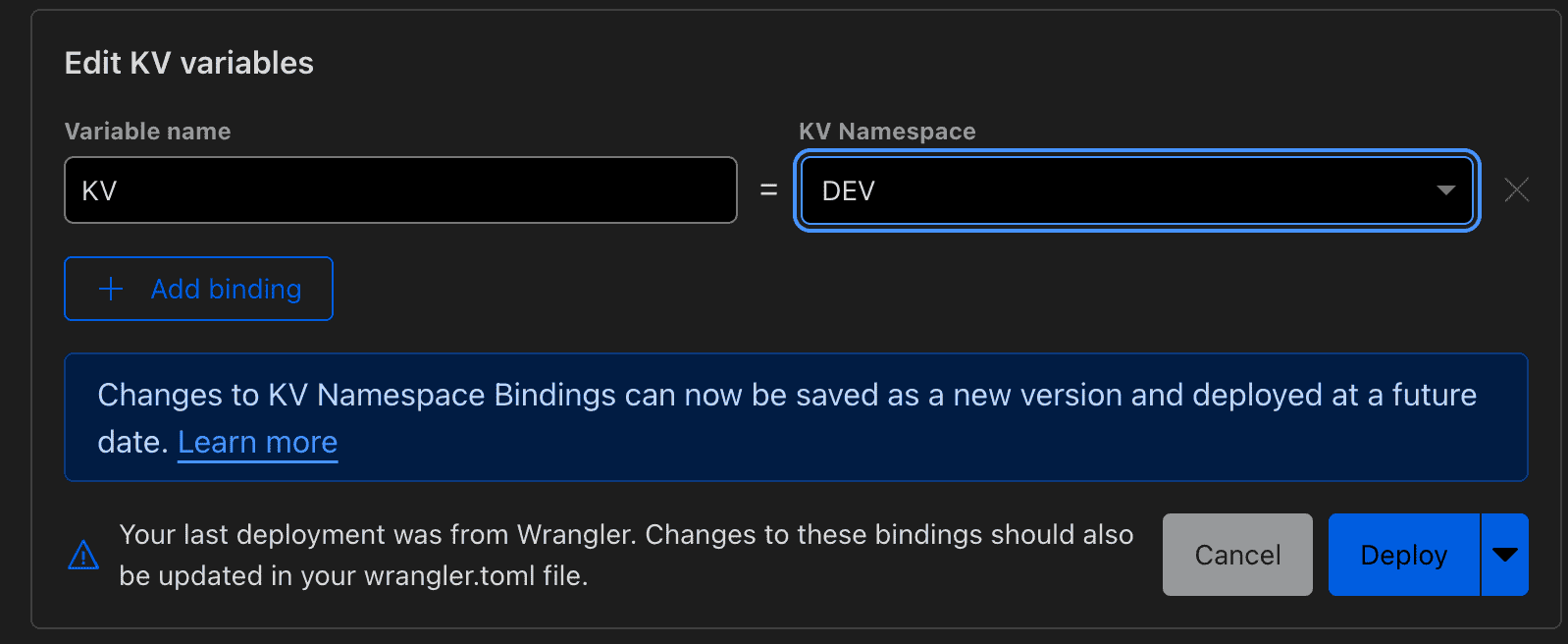
Task: Click the warning triangle icon
Action: click(x=84, y=555)
